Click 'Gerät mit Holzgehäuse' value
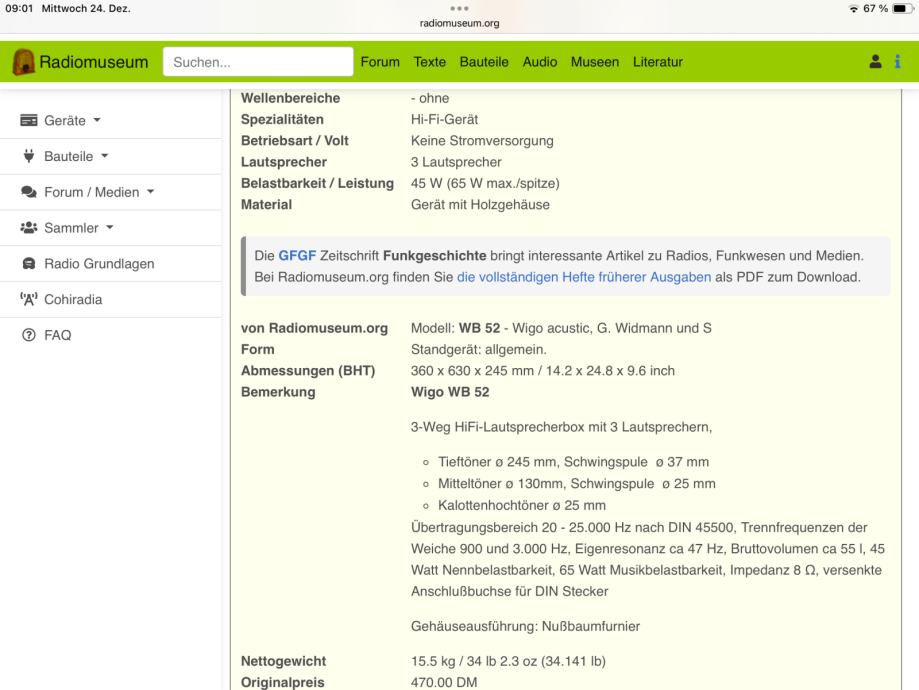The image size is (919, 690). tap(481, 204)
